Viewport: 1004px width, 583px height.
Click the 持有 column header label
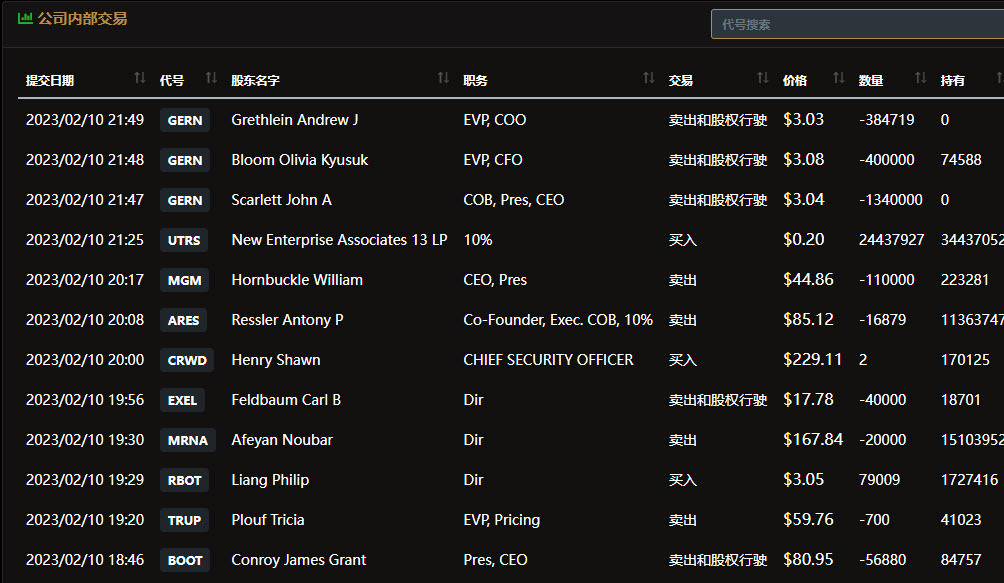(x=952, y=80)
